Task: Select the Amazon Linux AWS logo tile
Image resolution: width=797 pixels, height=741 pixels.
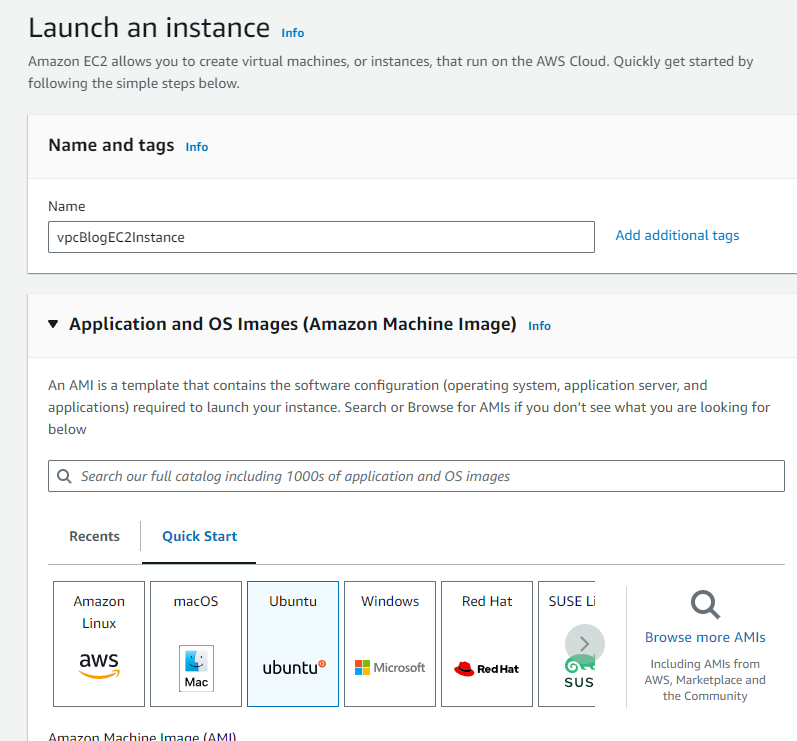Action: click(99, 643)
